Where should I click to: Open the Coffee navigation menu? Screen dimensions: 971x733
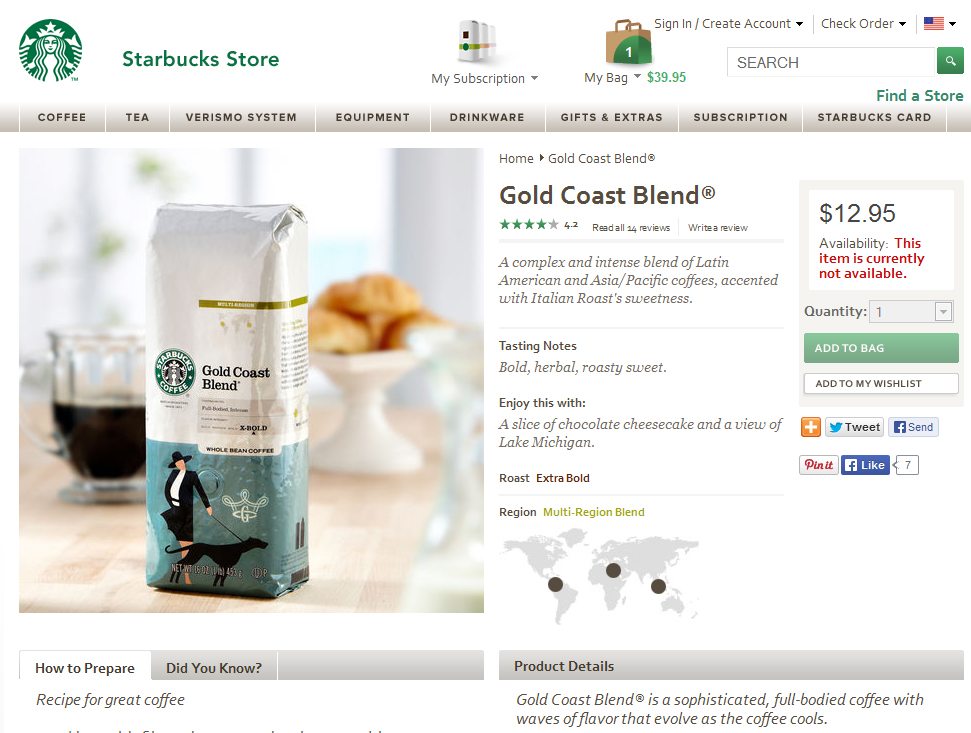pyautogui.click(x=62, y=117)
